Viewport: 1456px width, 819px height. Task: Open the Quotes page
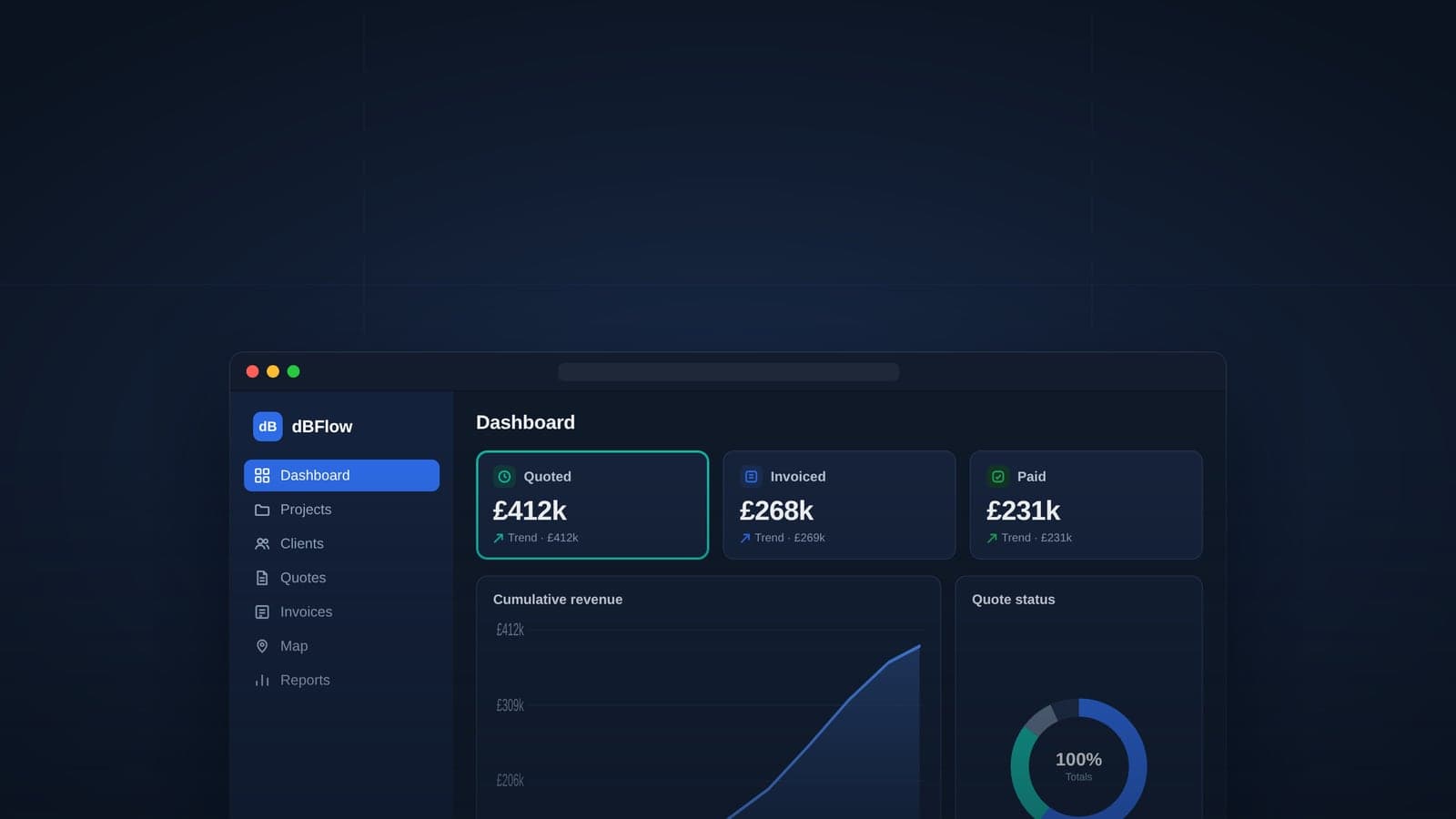point(341,578)
